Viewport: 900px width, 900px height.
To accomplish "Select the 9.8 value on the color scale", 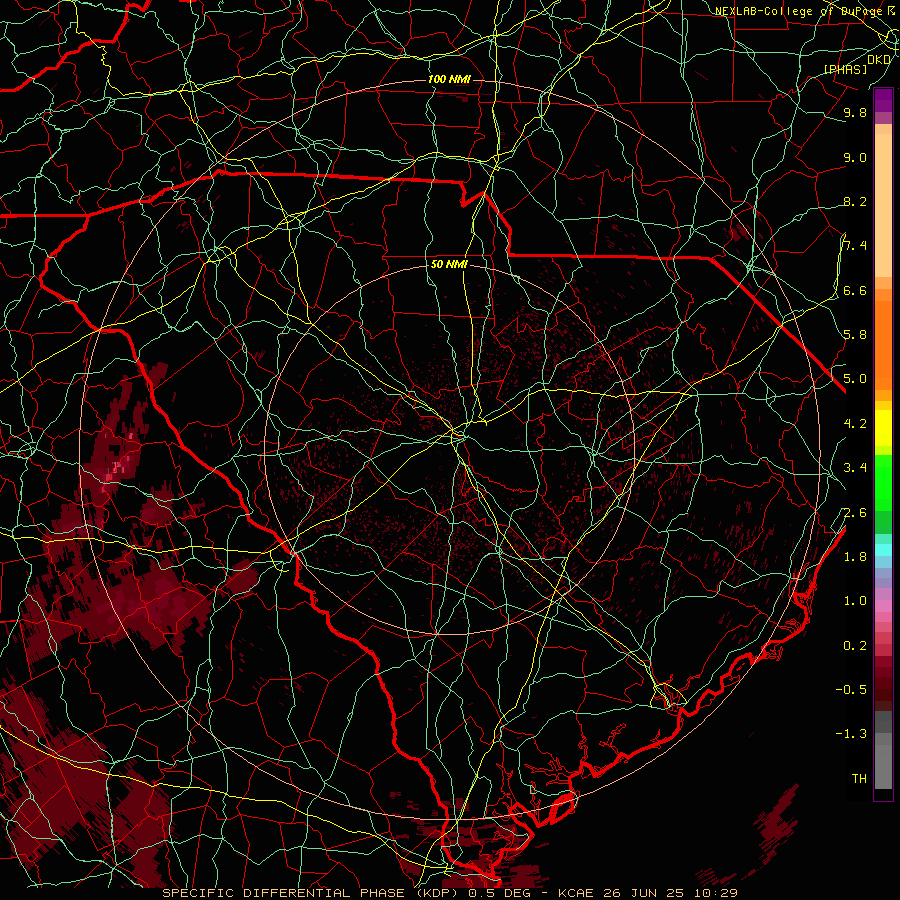I will (855, 113).
